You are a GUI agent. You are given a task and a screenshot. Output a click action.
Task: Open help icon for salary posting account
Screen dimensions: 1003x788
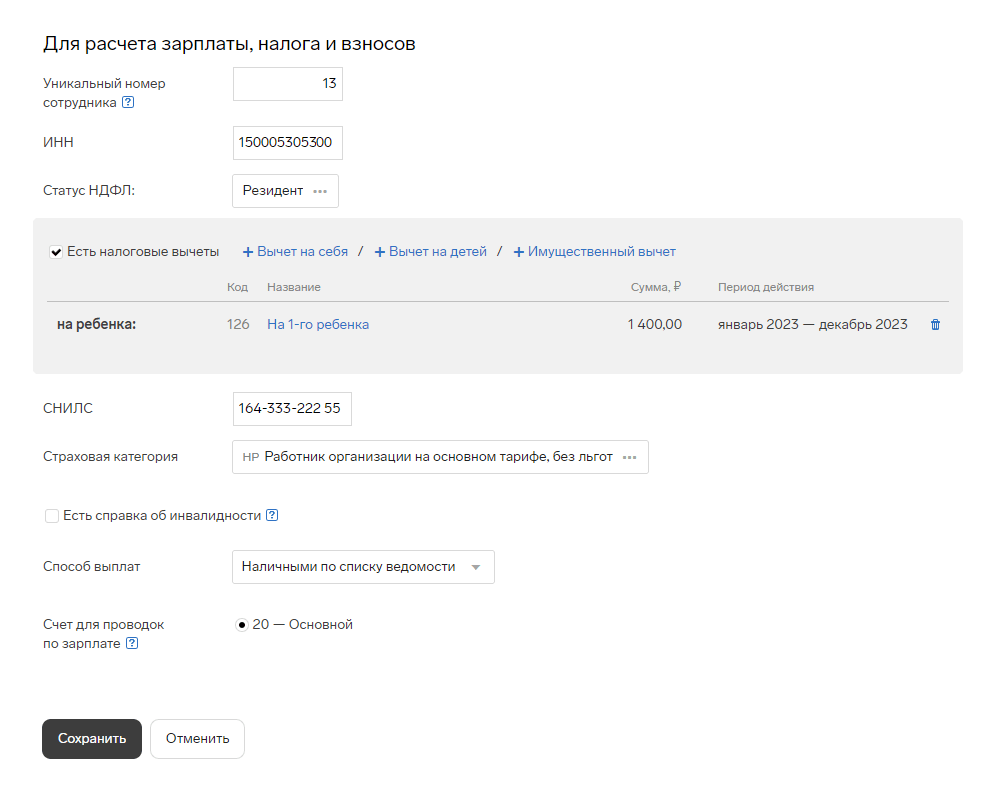click(x=132, y=643)
